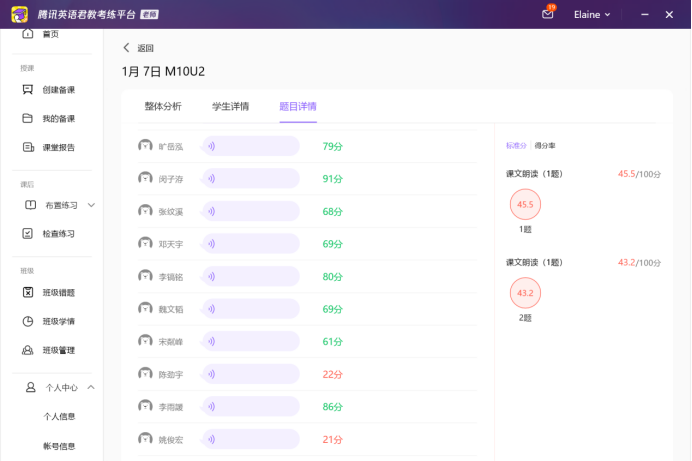Expand the 布置练习 submenu chevron
This screenshot has width=692, height=461.
[91, 205]
